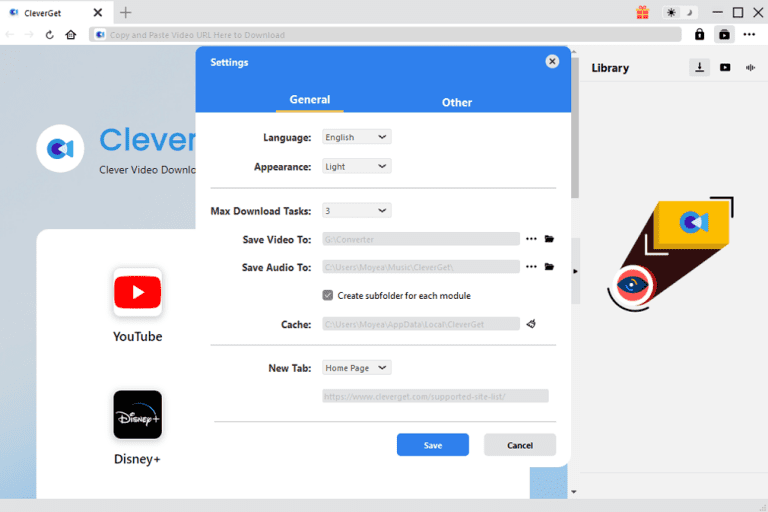
Task: Open the Language dropdown
Action: coord(356,137)
